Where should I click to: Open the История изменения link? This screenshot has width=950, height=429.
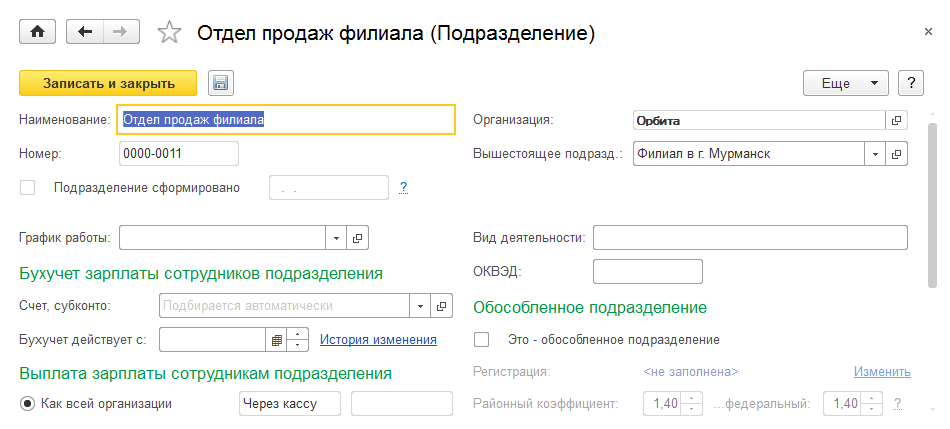378,339
